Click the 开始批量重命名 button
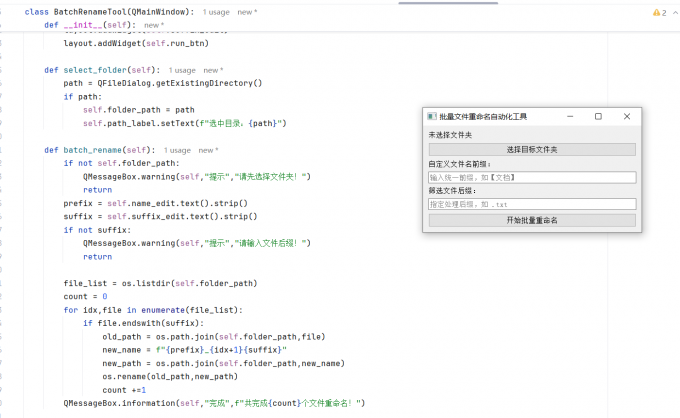The height and width of the screenshot is (418, 680). (532, 220)
